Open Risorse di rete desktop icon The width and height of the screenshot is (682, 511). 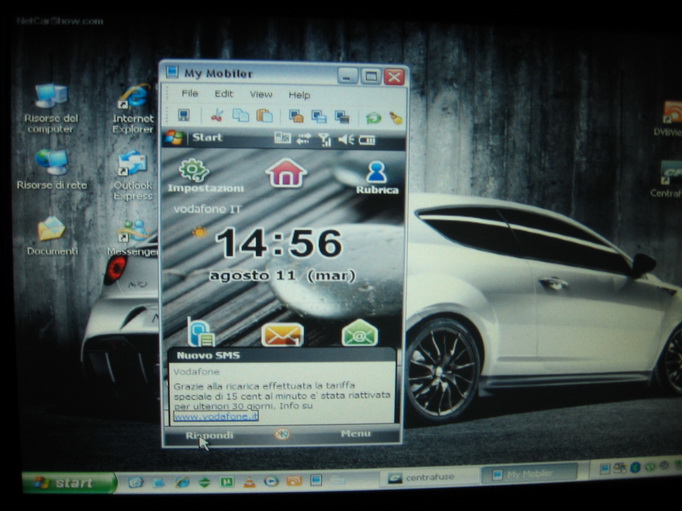(51, 169)
